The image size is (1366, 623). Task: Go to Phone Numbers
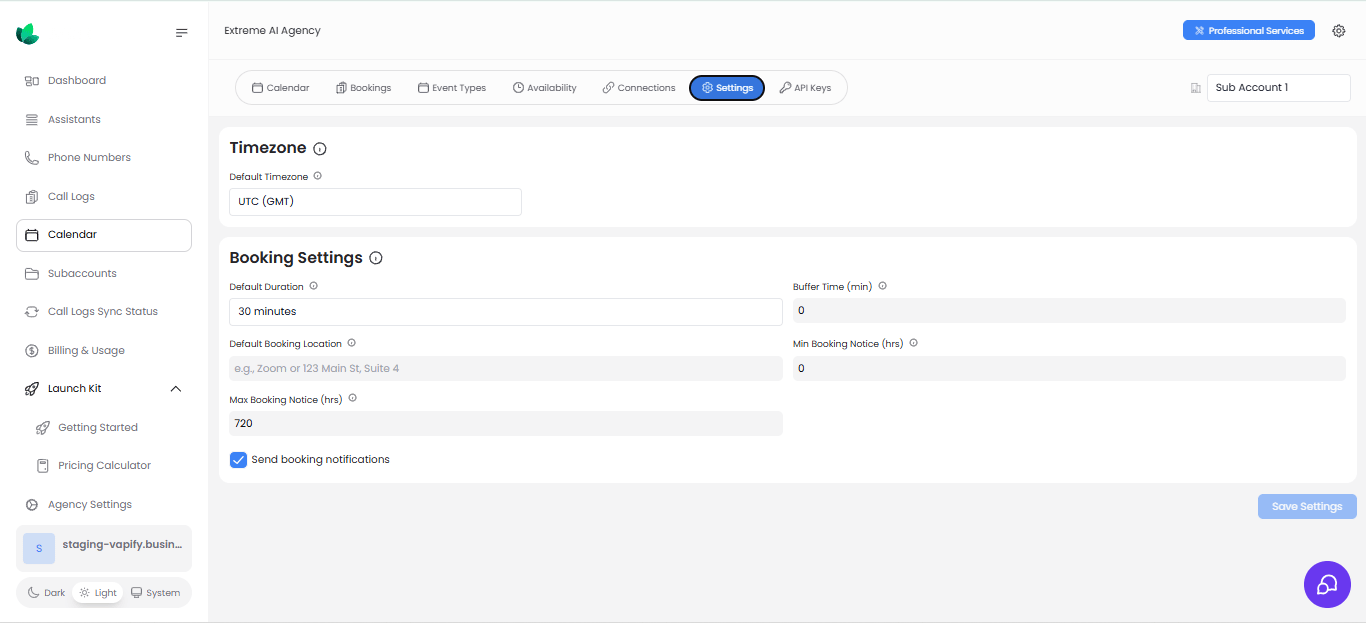[x=104, y=158]
